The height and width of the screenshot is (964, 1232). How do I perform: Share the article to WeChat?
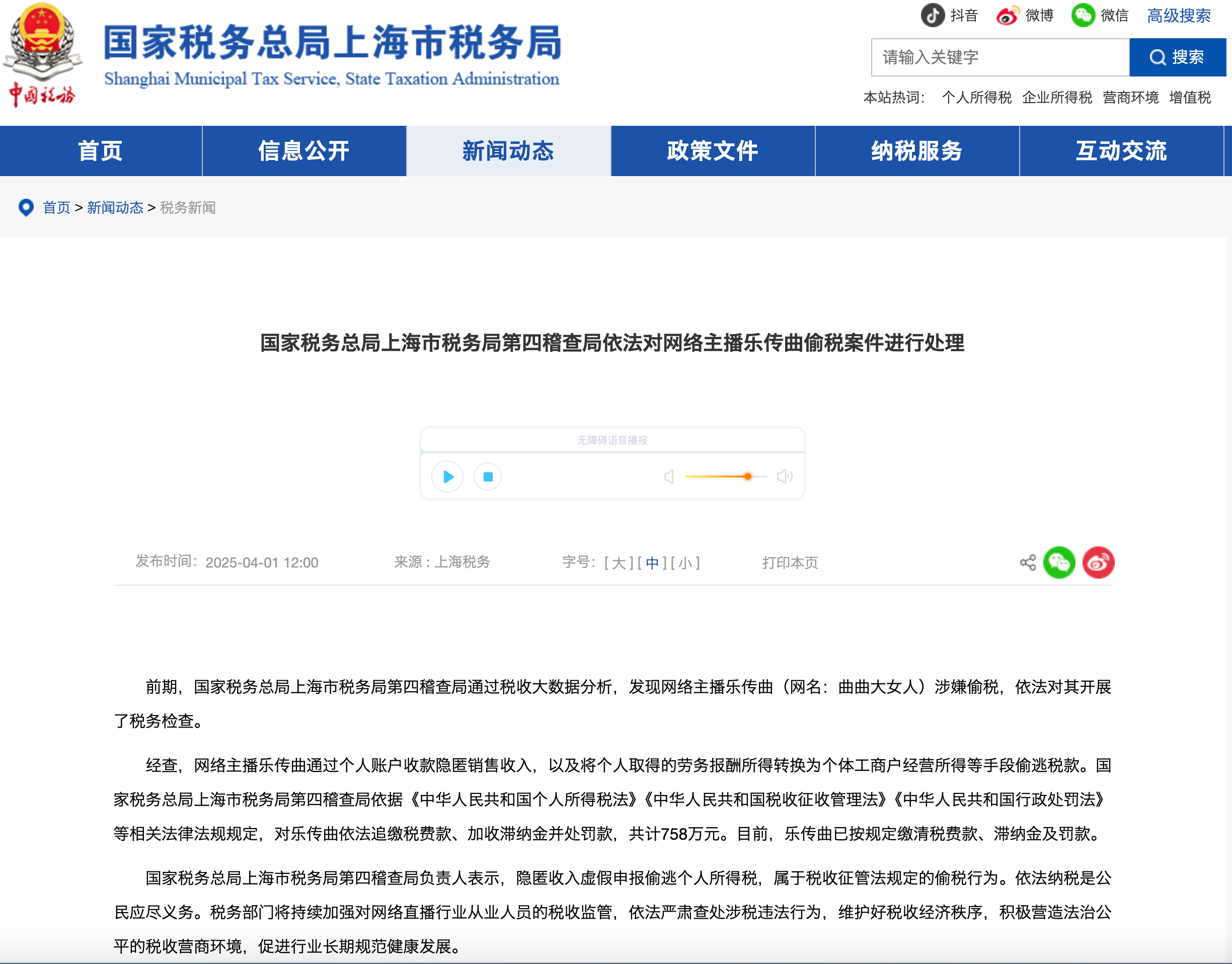tap(1059, 562)
